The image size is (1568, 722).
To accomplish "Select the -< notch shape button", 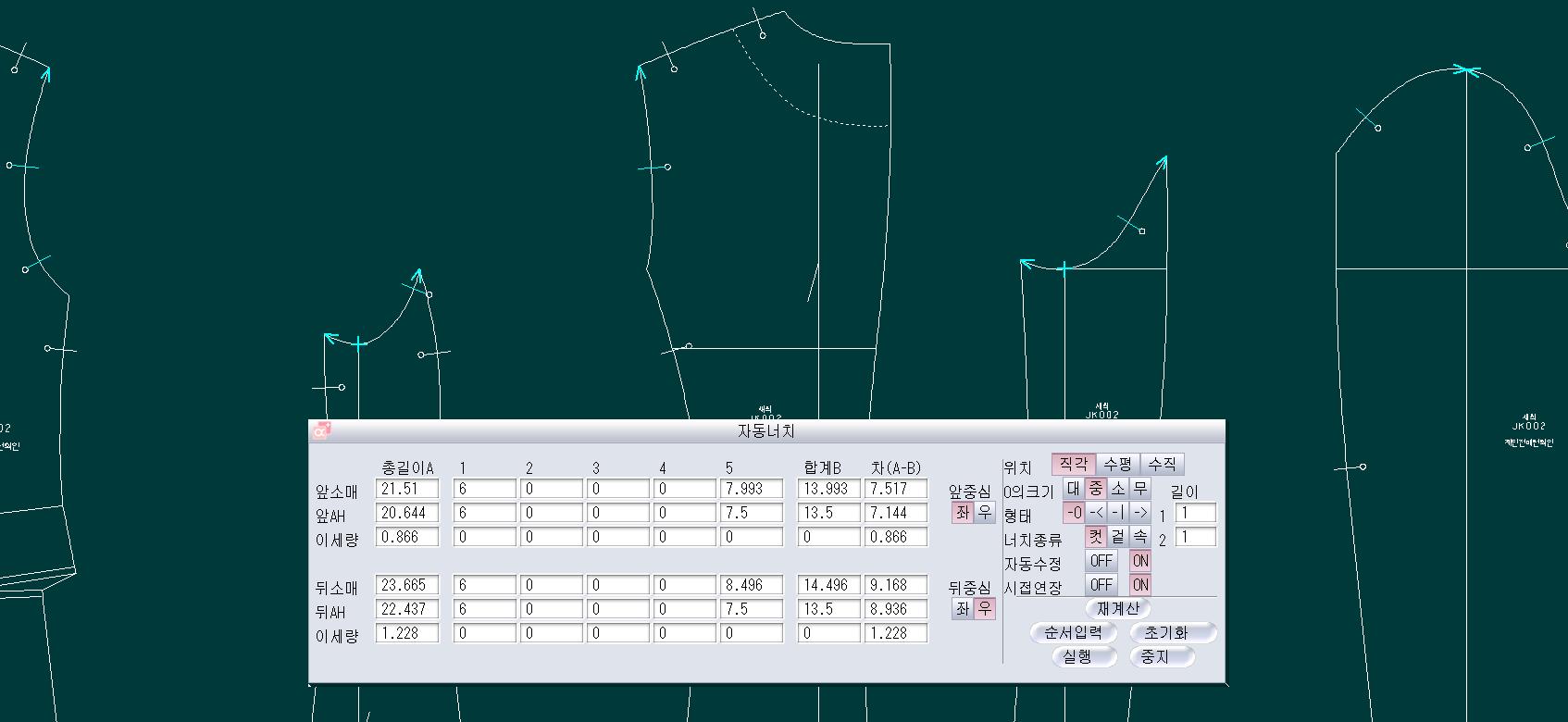I will [1096, 512].
